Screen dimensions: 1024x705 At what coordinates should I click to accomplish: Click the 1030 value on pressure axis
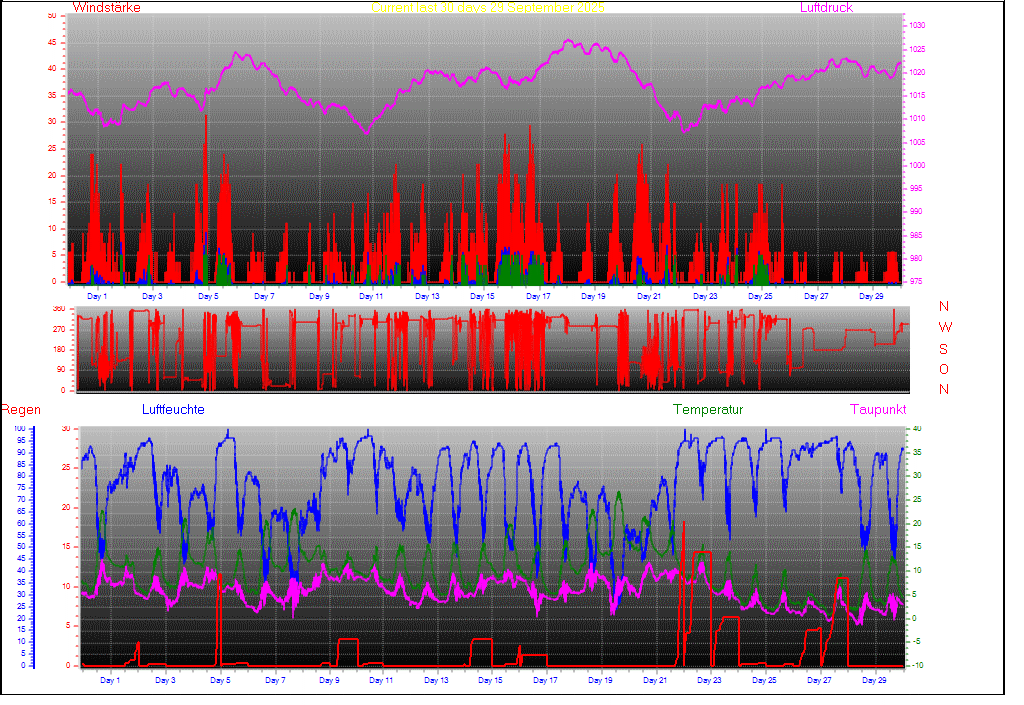[x=917, y=25]
